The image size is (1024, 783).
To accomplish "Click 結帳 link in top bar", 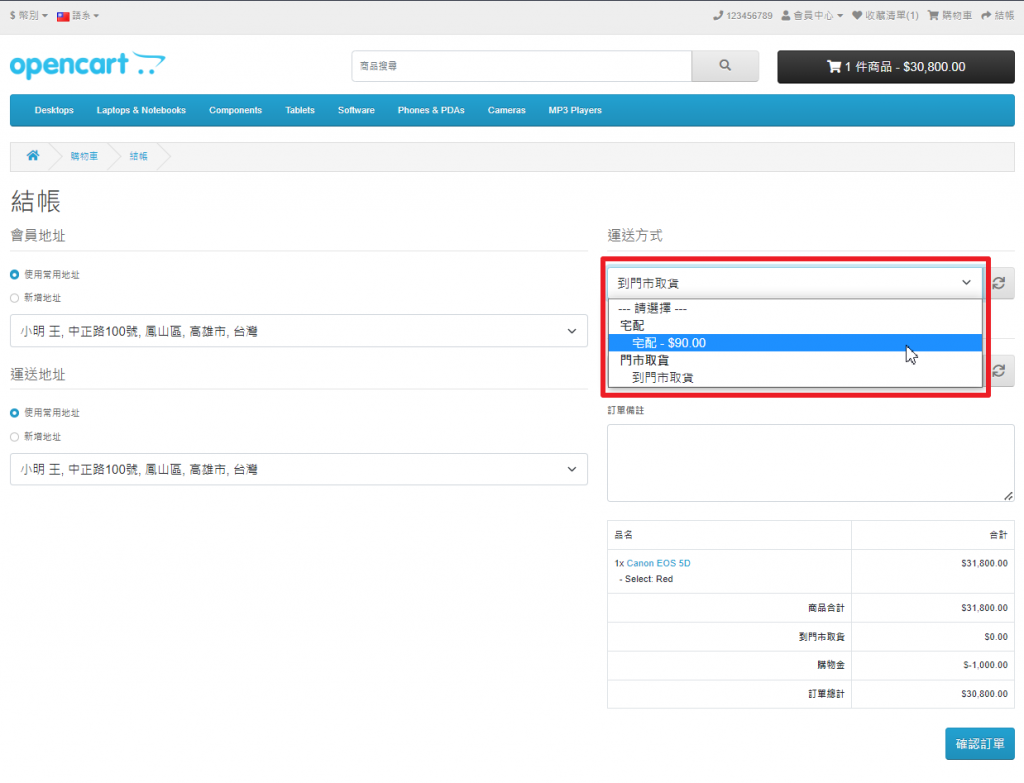I will click(997, 16).
